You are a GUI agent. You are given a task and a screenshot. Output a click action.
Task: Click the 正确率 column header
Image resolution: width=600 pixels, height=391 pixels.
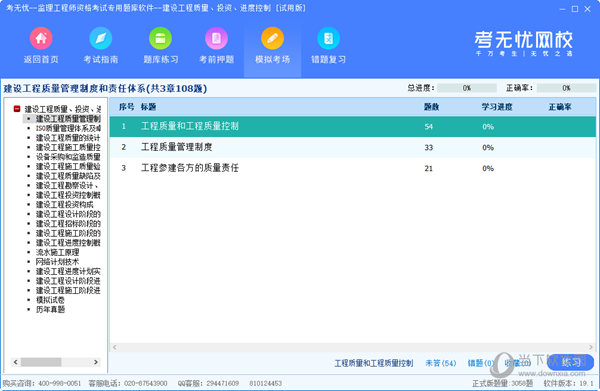560,107
